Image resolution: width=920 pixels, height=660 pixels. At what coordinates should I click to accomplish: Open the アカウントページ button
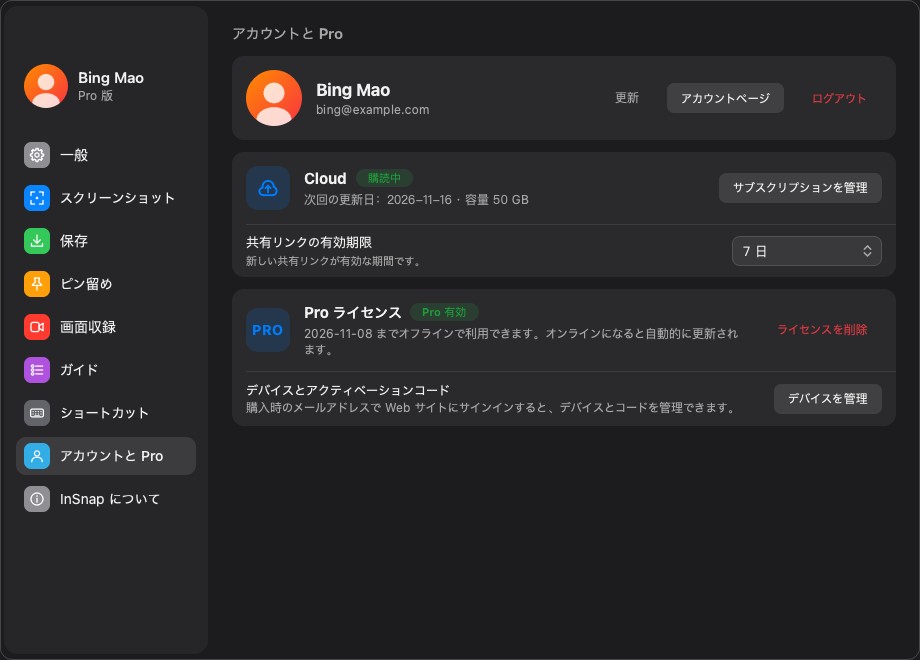click(x=725, y=98)
